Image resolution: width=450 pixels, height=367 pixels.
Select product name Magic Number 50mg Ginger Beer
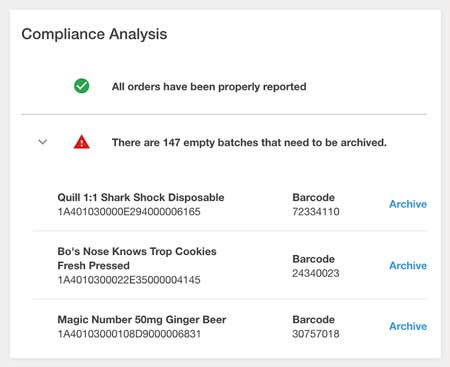coord(142,320)
